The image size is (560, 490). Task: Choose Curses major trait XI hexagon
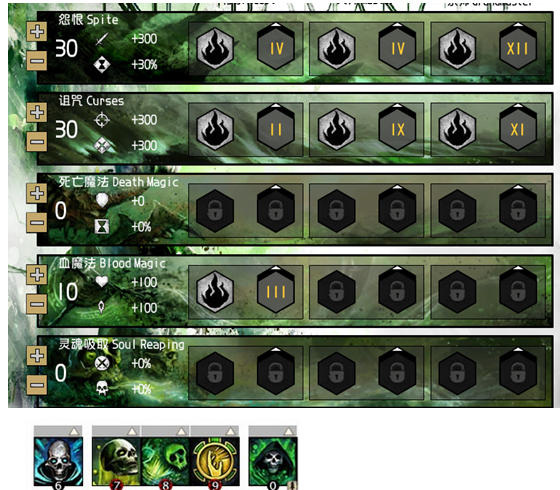coord(518,130)
